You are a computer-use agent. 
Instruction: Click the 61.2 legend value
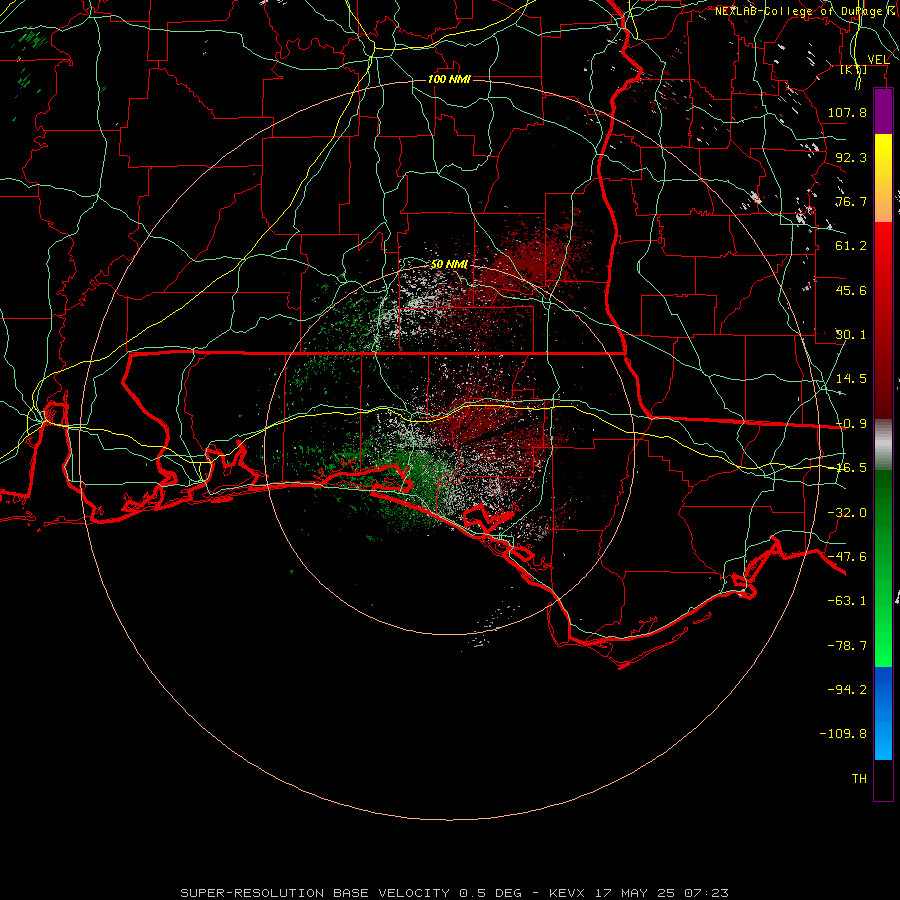[851, 246]
